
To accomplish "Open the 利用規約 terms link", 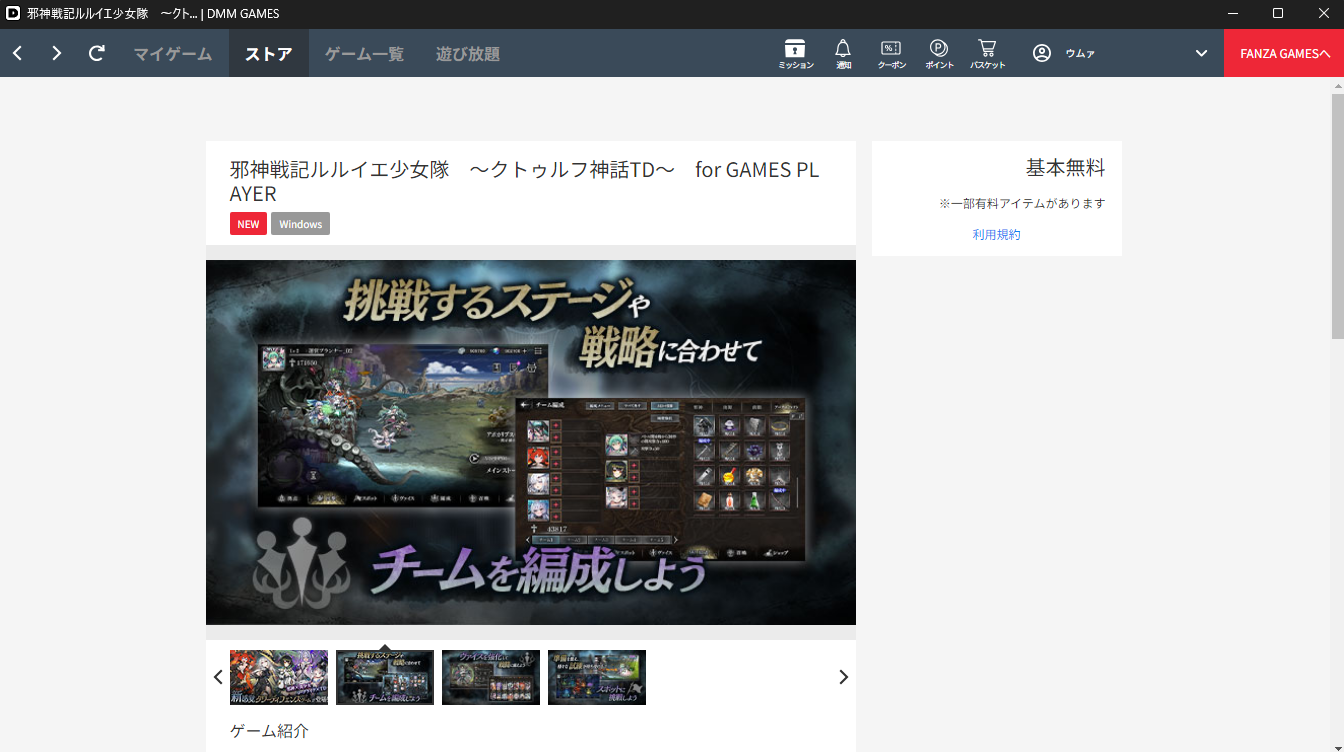I will tap(996, 234).
